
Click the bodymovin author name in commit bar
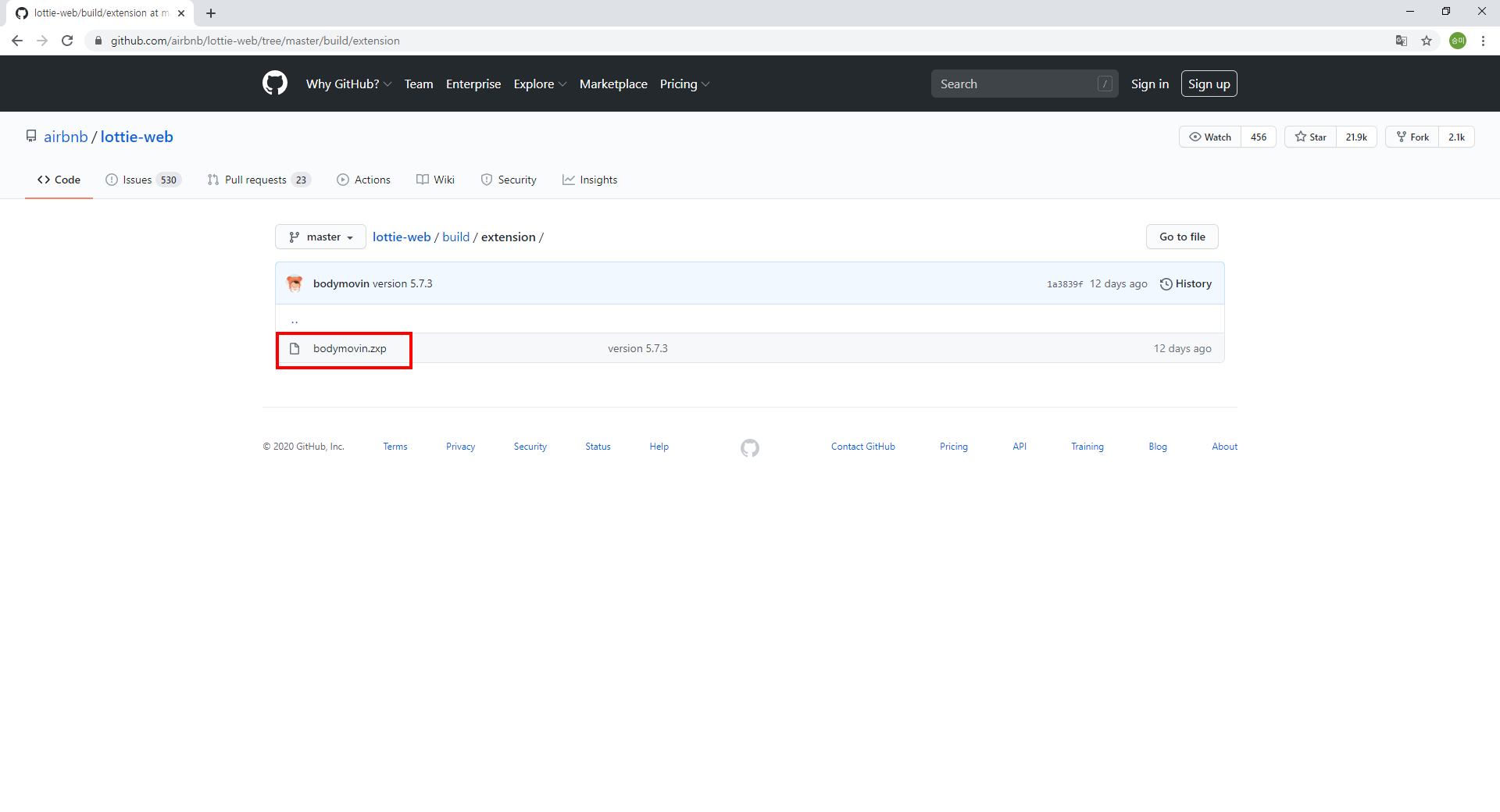pyautogui.click(x=341, y=283)
